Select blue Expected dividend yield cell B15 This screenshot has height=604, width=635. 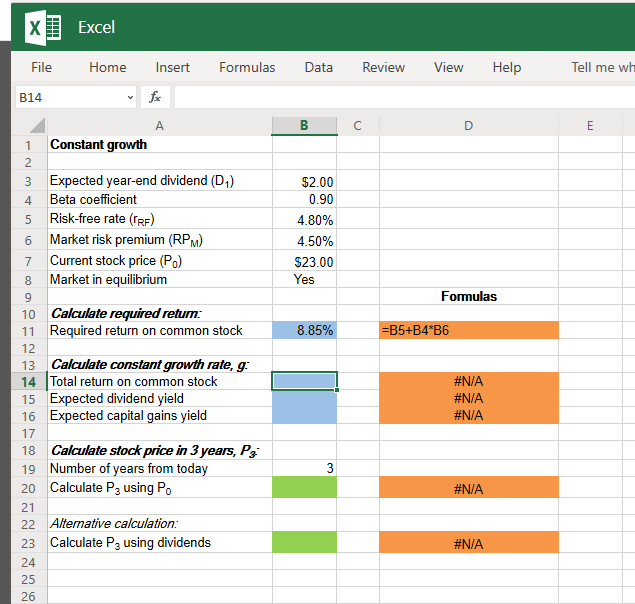point(304,398)
